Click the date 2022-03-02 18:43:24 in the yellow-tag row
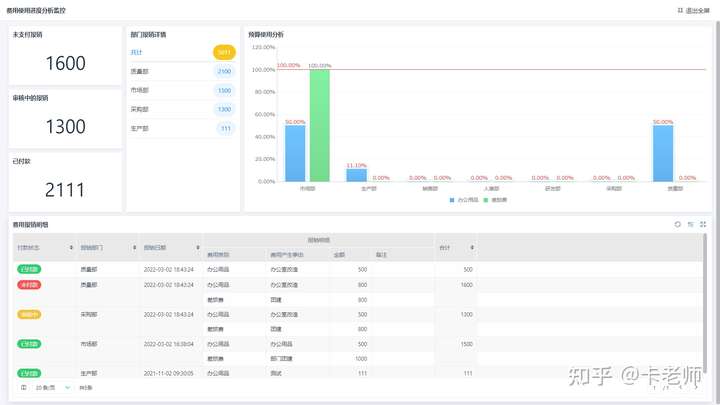 (x=169, y=315)
